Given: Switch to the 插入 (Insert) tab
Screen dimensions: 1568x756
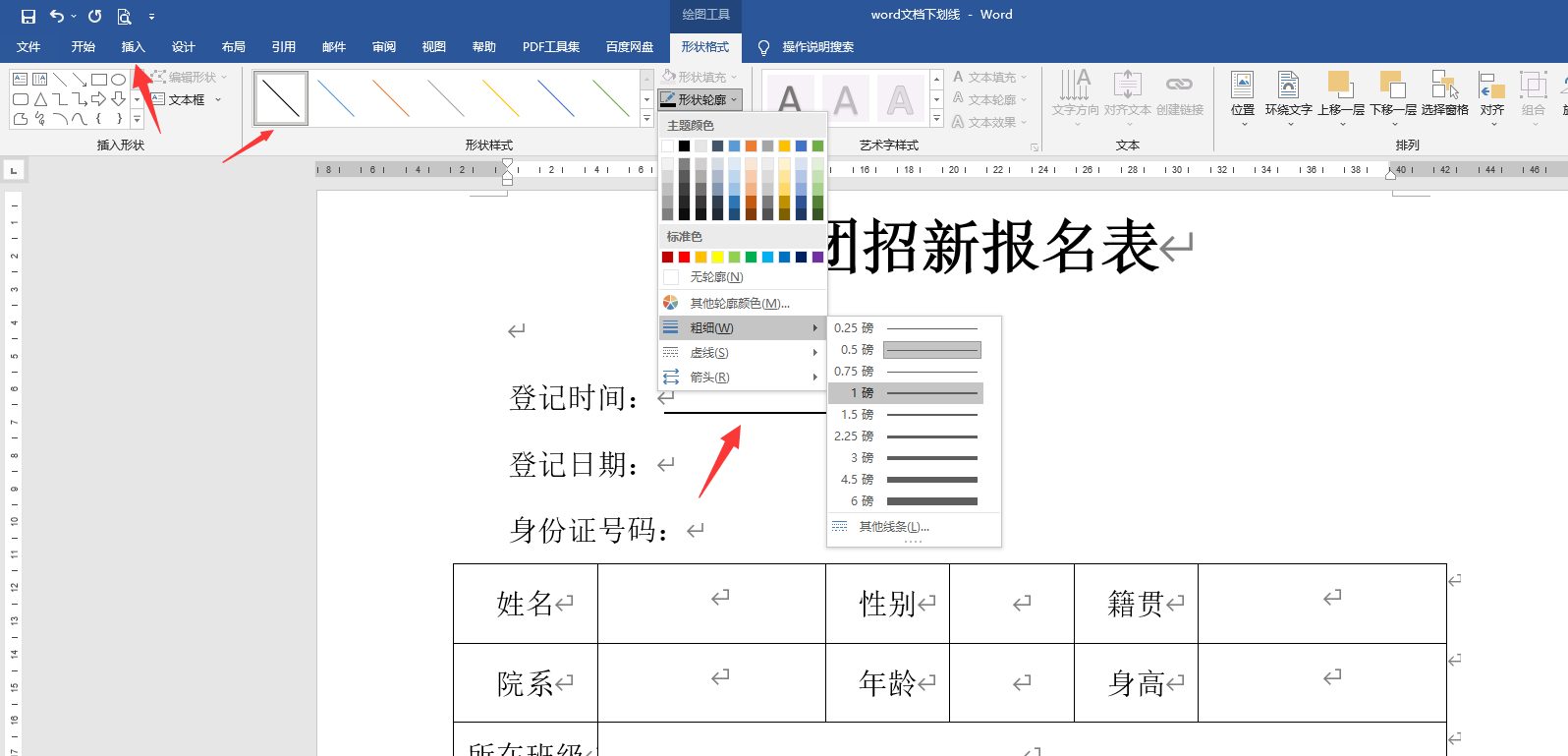Looking at the screenshot, I should click(x=133, y=47).
